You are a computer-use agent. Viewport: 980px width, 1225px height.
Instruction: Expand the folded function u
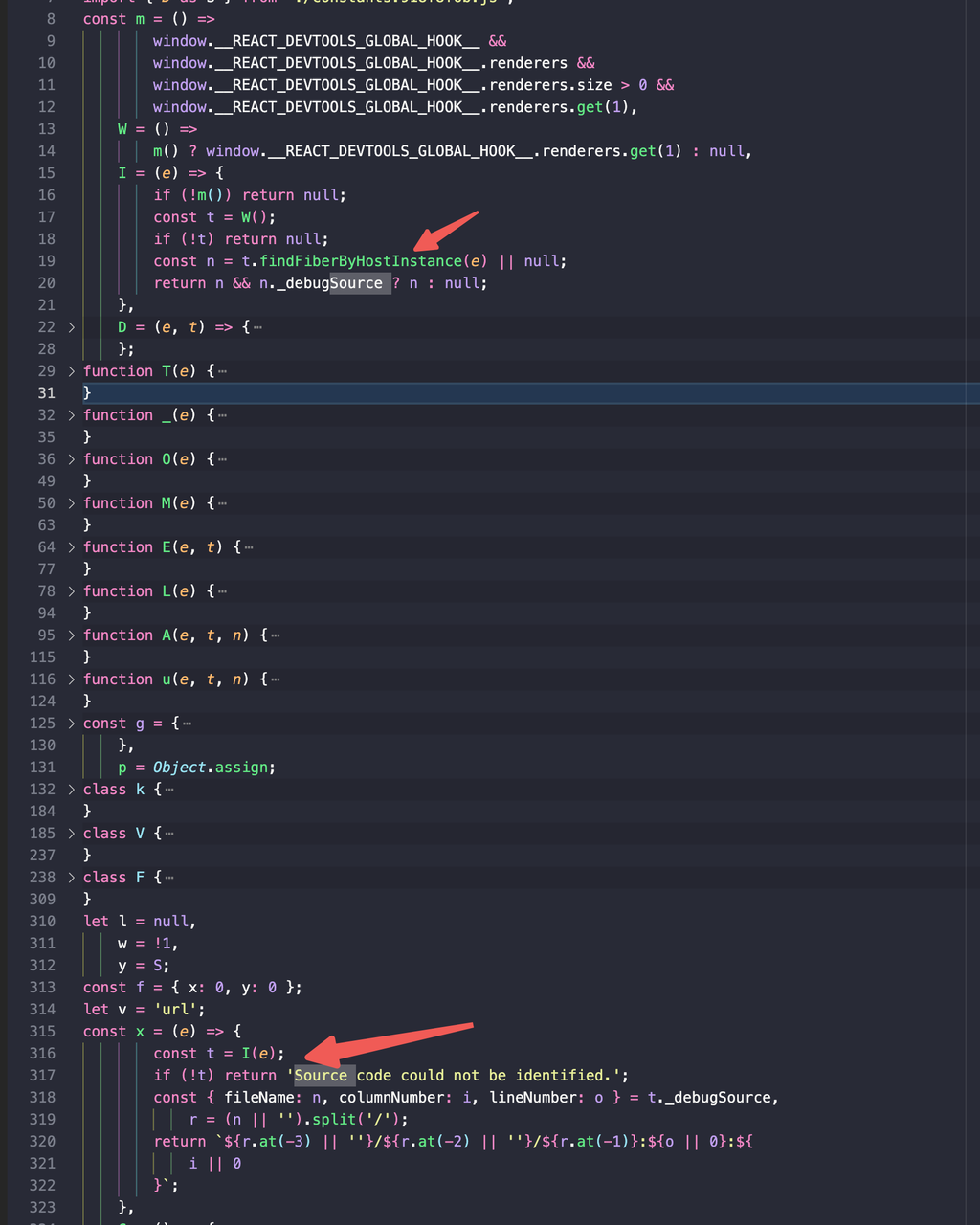(72, 679)
